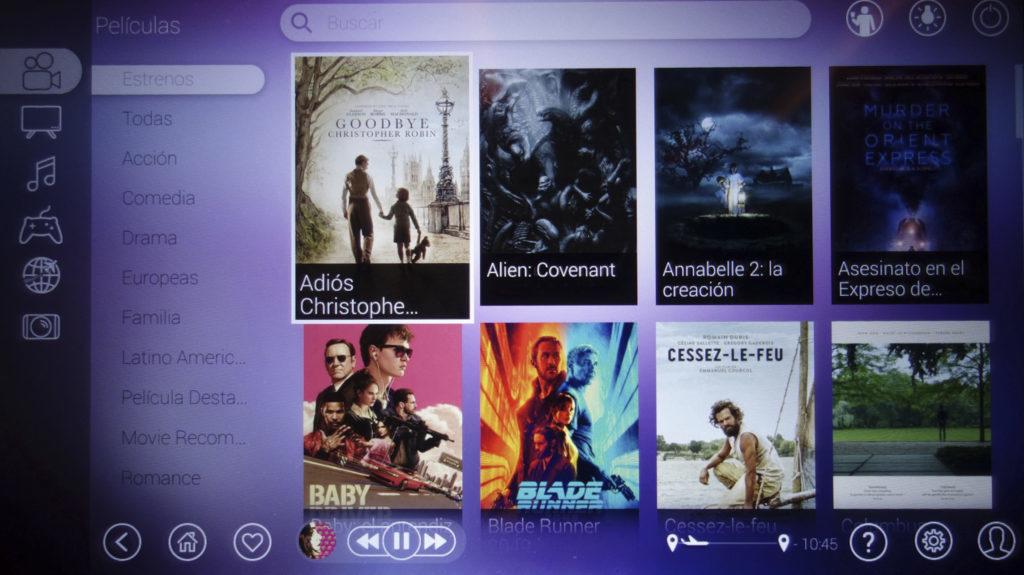Screen dimensions: 1024x575
Task: Select the Acción category
Action: pos(150,159)
